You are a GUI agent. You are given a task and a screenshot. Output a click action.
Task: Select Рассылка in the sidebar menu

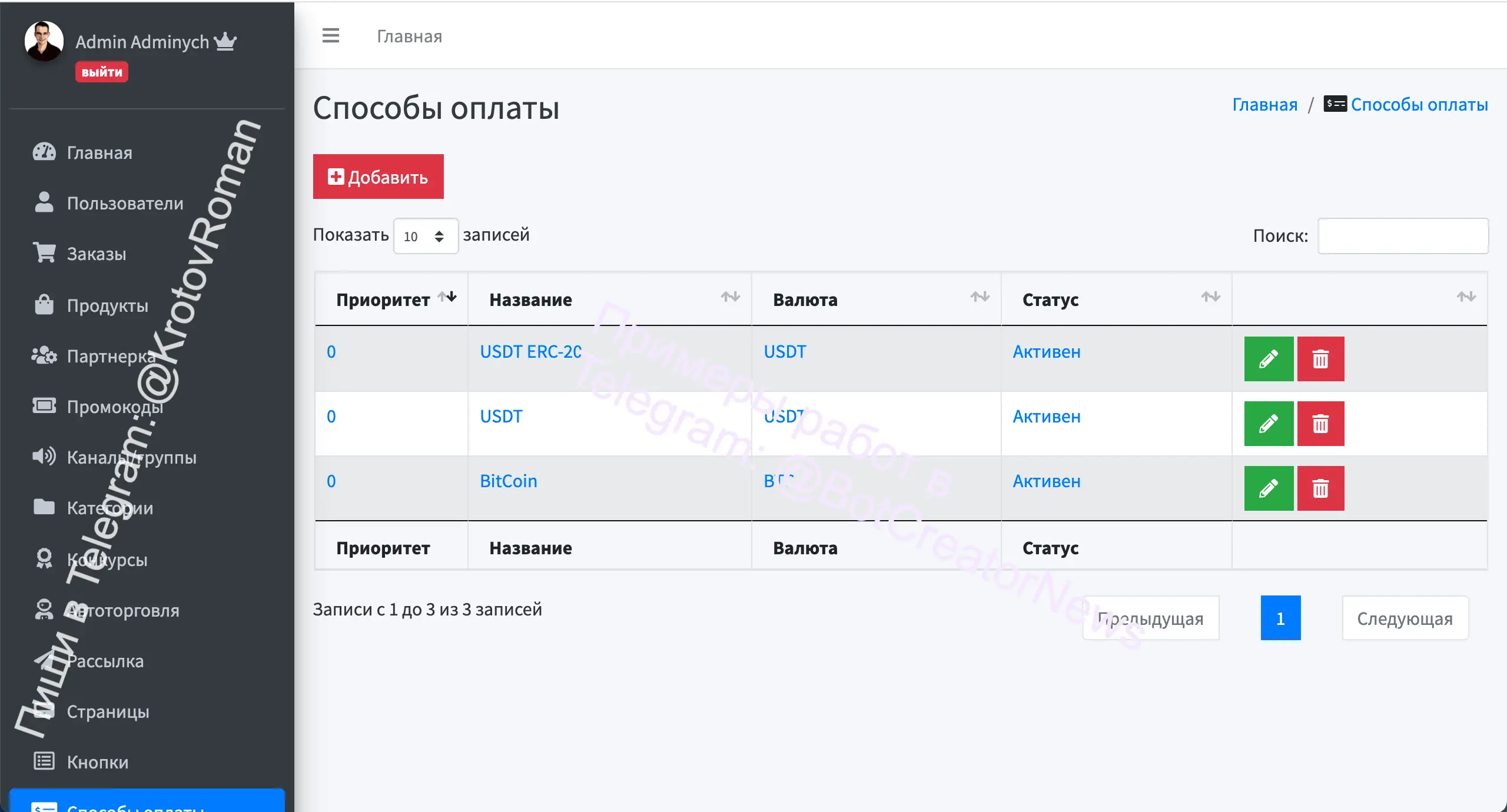coord(105,661)
